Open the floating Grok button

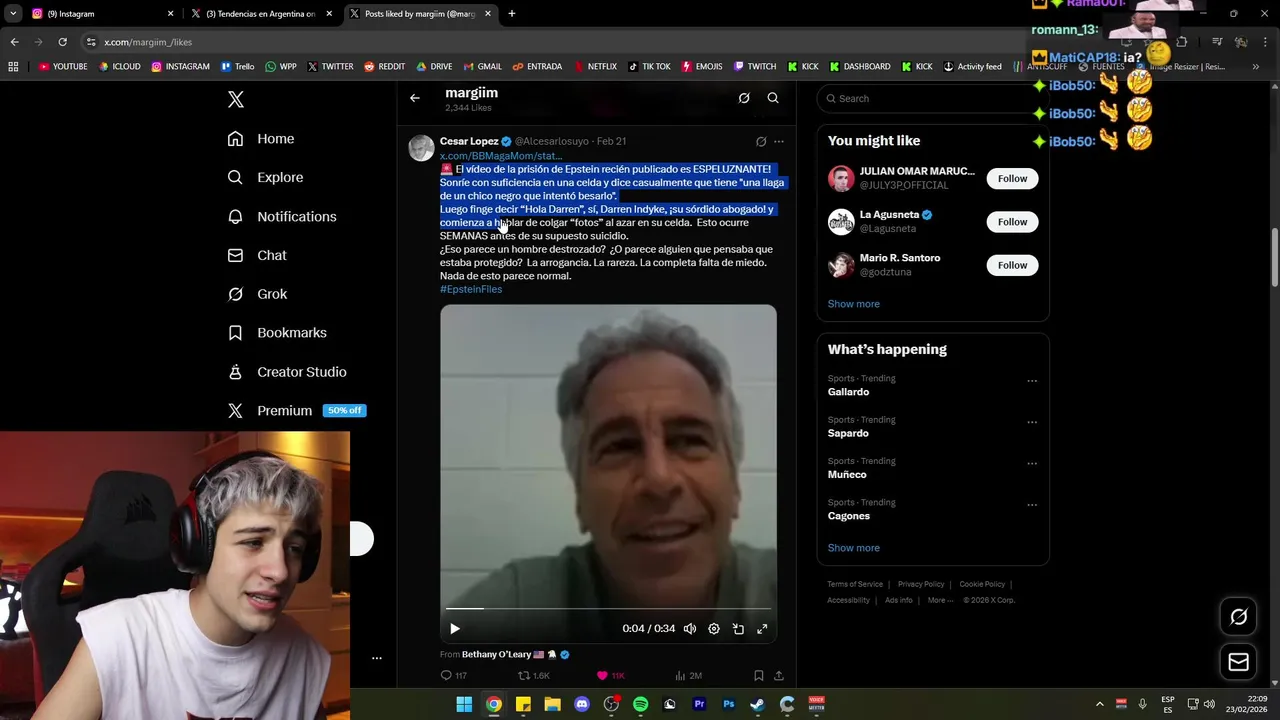1238,617
